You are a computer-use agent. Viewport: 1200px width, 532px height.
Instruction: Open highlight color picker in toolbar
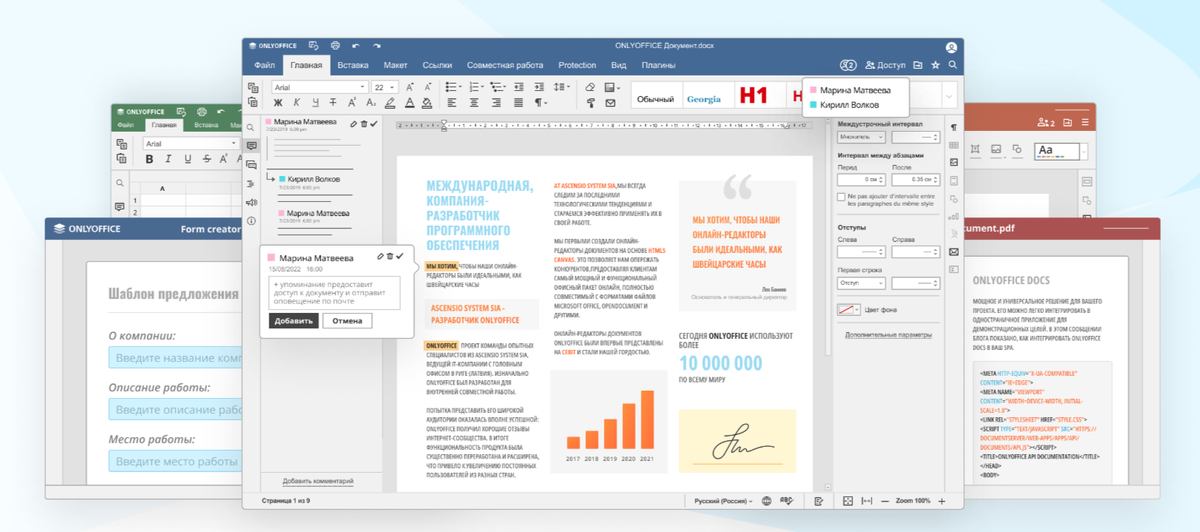point(390,102)
